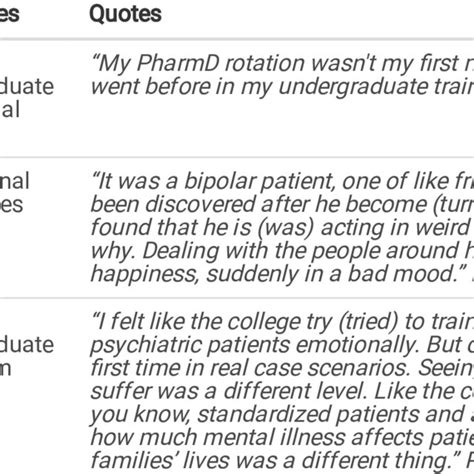Viewport: 474px width, 474px height.
Task: Click the line 'found that he is (was) acting'
Action: click(282, 228)
